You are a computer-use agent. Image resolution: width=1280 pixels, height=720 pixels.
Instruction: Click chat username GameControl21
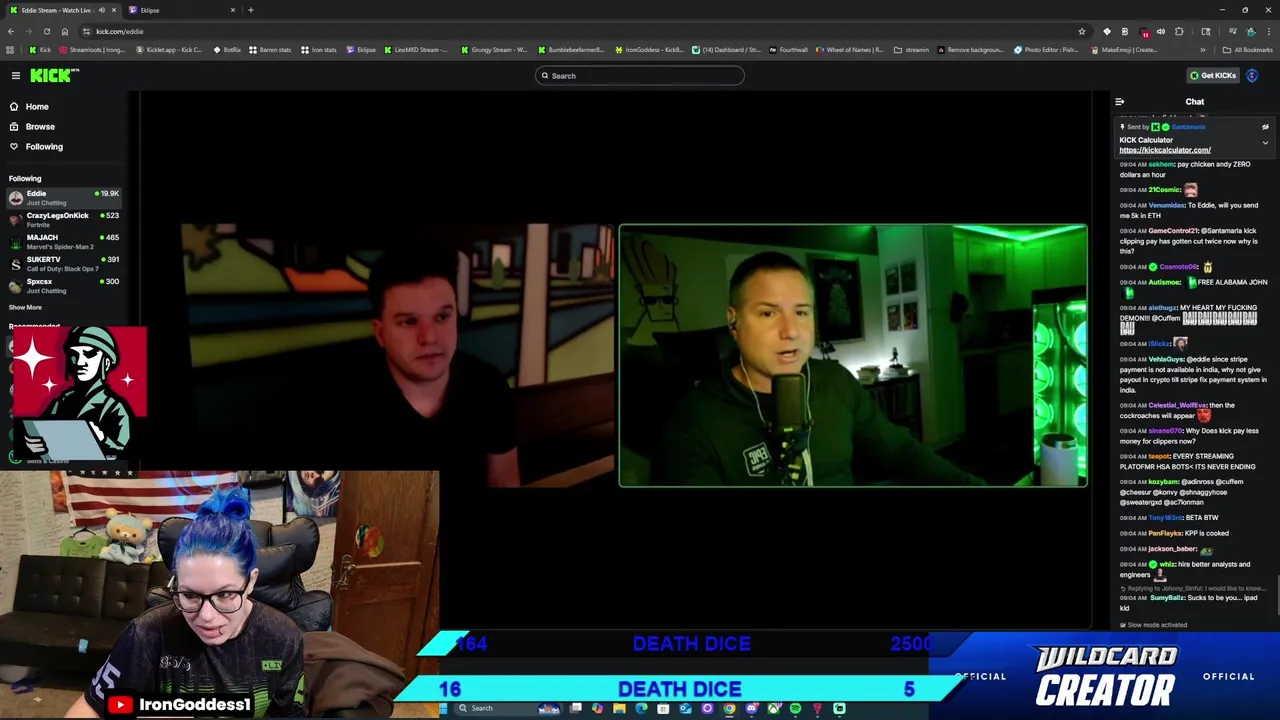pyautogui.click(x=1174, y=231)
